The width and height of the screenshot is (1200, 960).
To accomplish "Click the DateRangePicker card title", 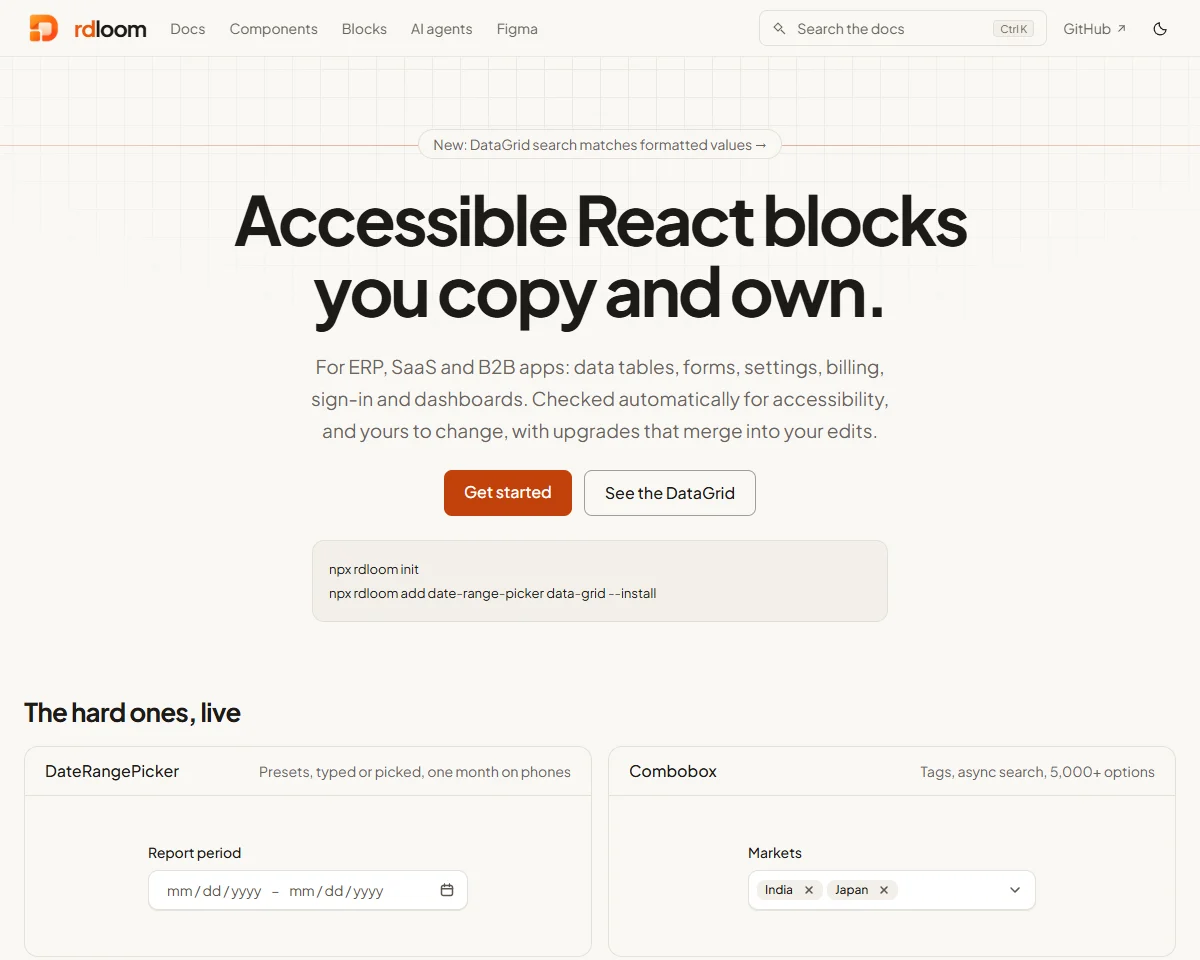I will (x=112, y=771).
